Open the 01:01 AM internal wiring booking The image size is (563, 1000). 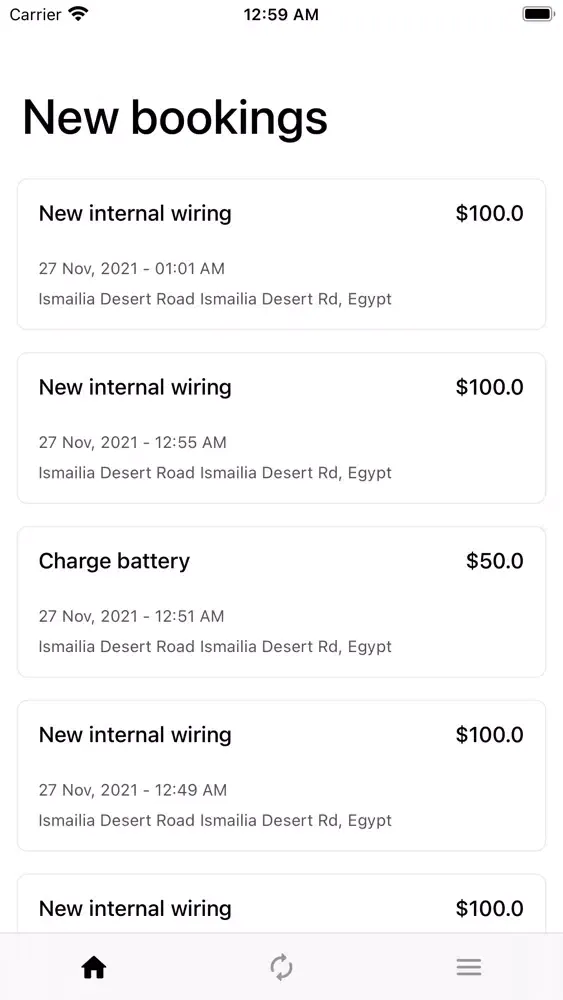281,254
